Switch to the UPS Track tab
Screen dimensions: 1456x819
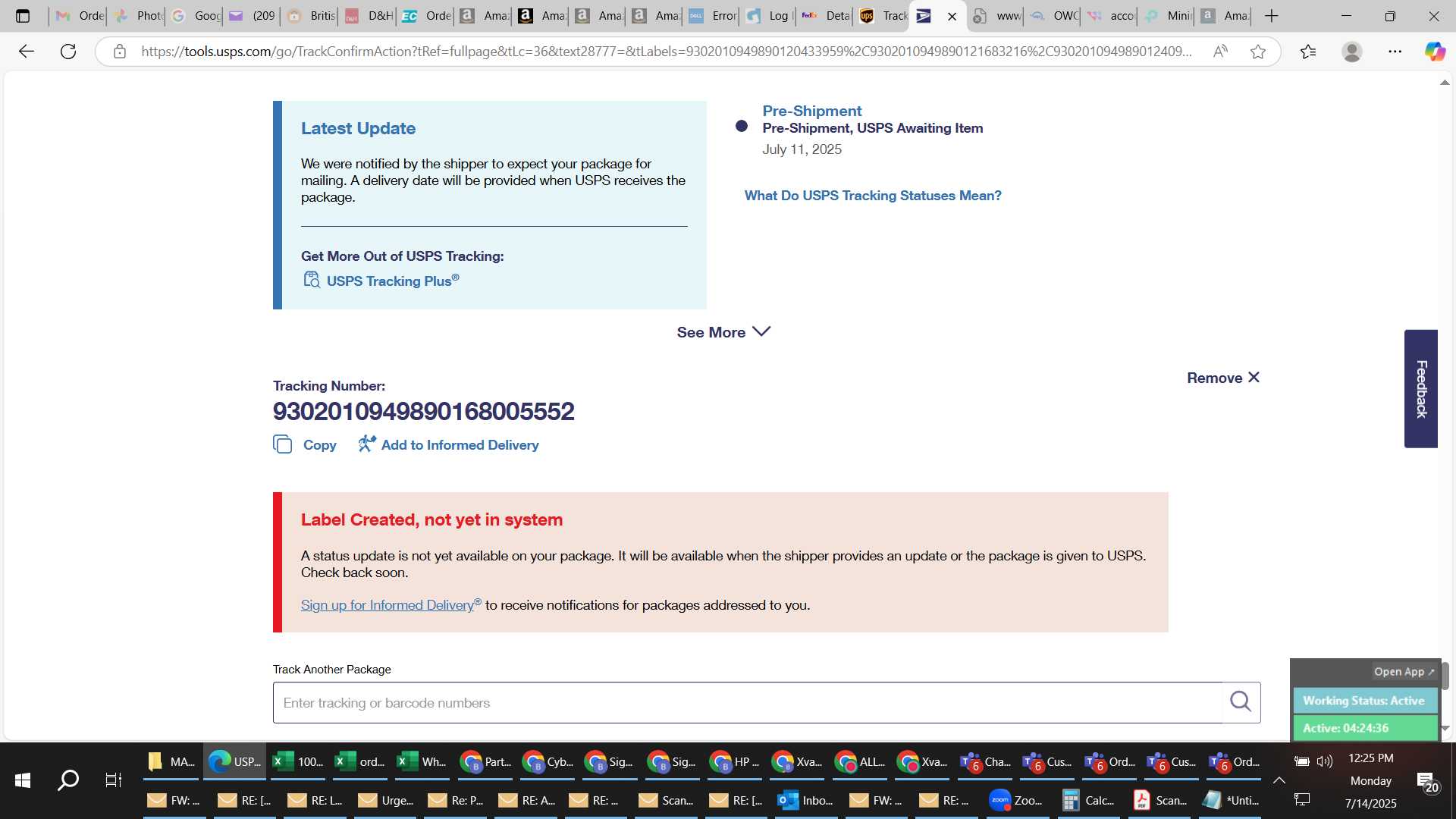pyautogui.click(x=883, y=16)
